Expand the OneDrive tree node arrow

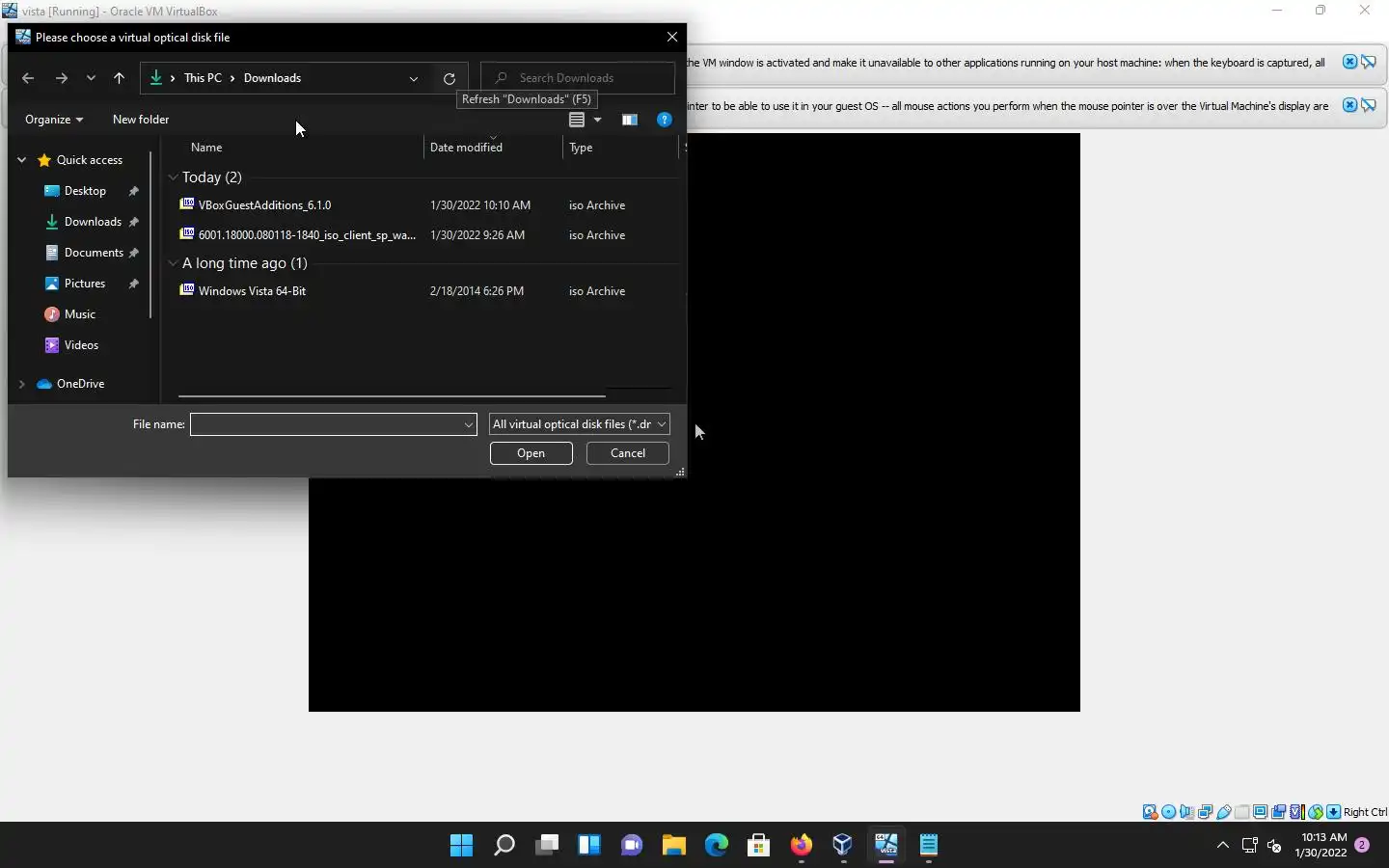[x=21, y=384]
